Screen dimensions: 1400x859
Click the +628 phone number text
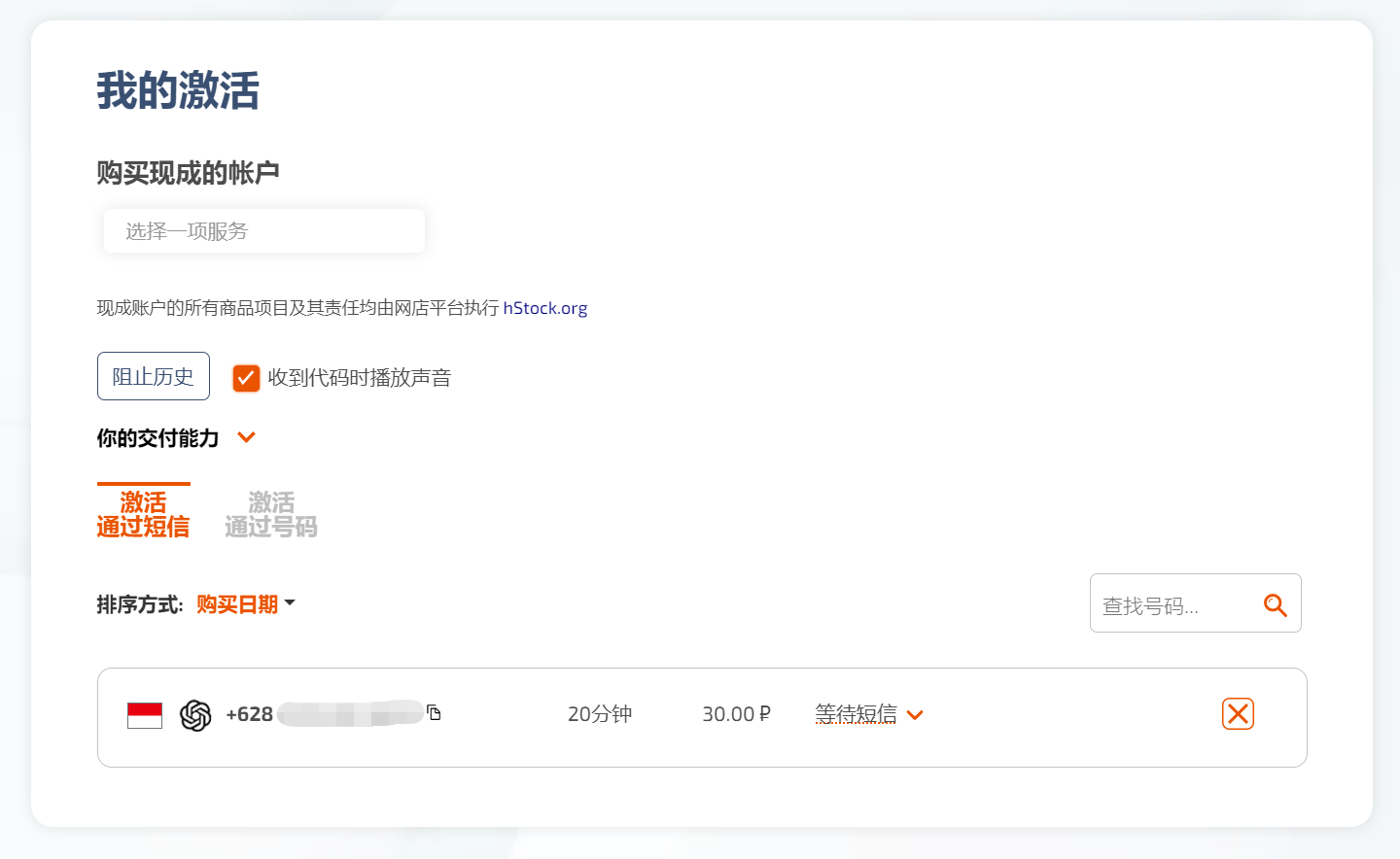click(x=250, y=714)
